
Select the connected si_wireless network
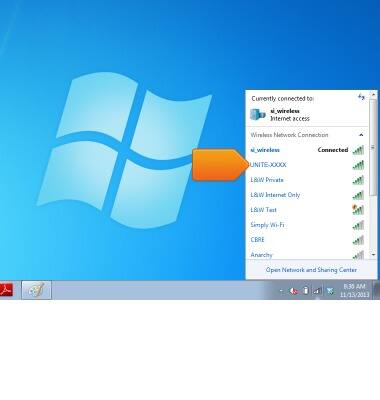click(x=307, y=150)
